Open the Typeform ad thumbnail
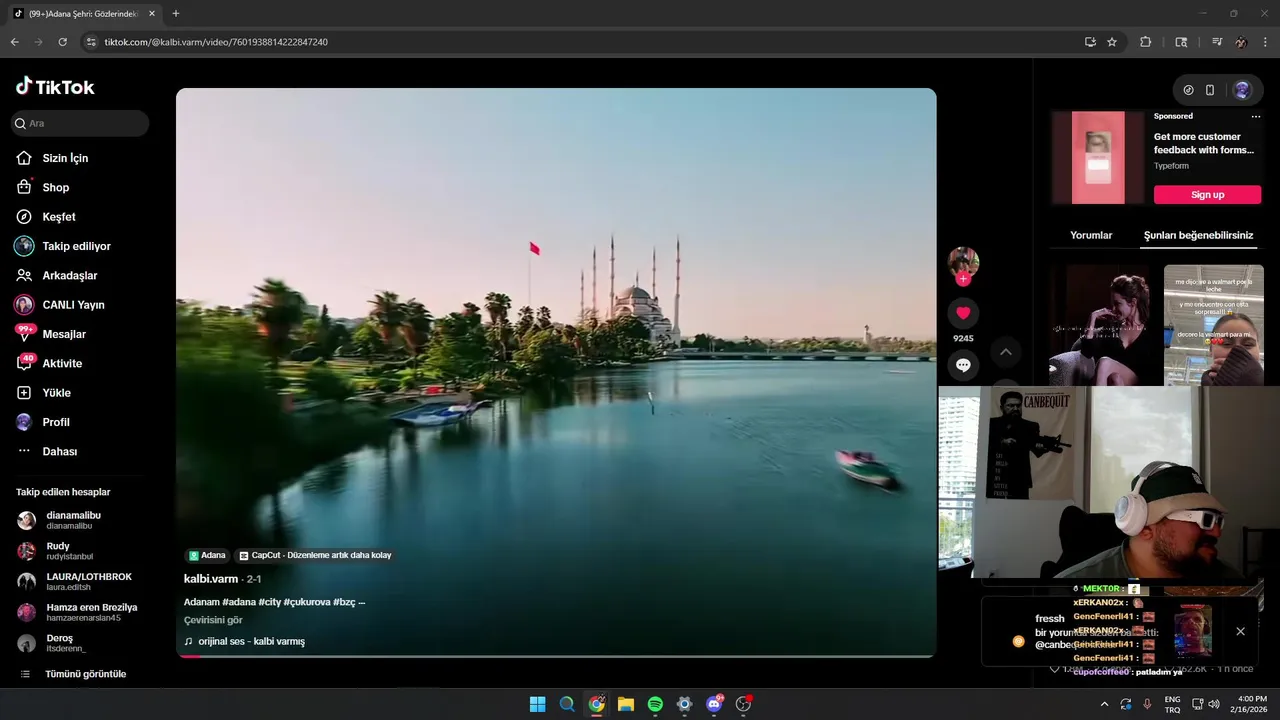This screenshot has height=720, width=1280. [x=1098, y=158]
